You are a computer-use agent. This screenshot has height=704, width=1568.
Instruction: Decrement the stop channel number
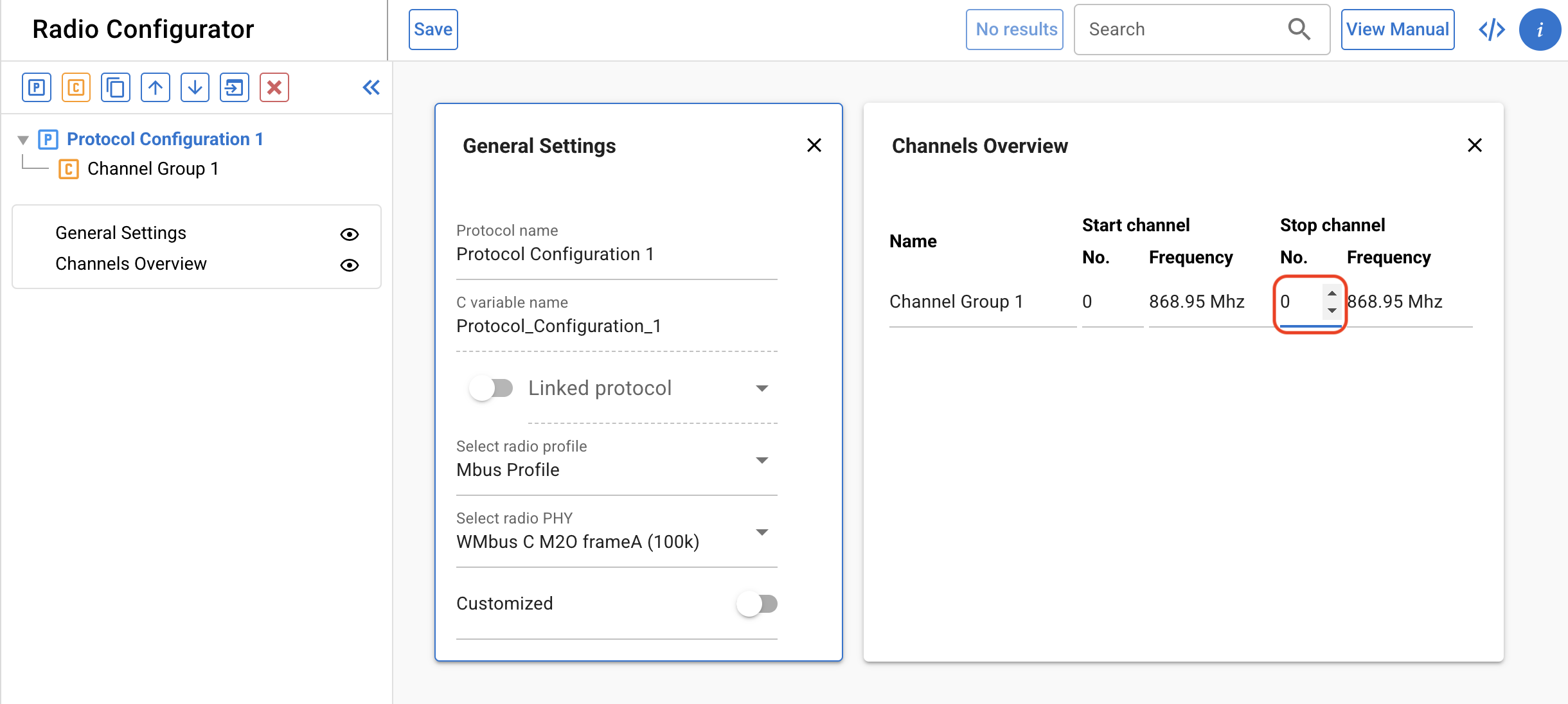(x=1332, y=310)
